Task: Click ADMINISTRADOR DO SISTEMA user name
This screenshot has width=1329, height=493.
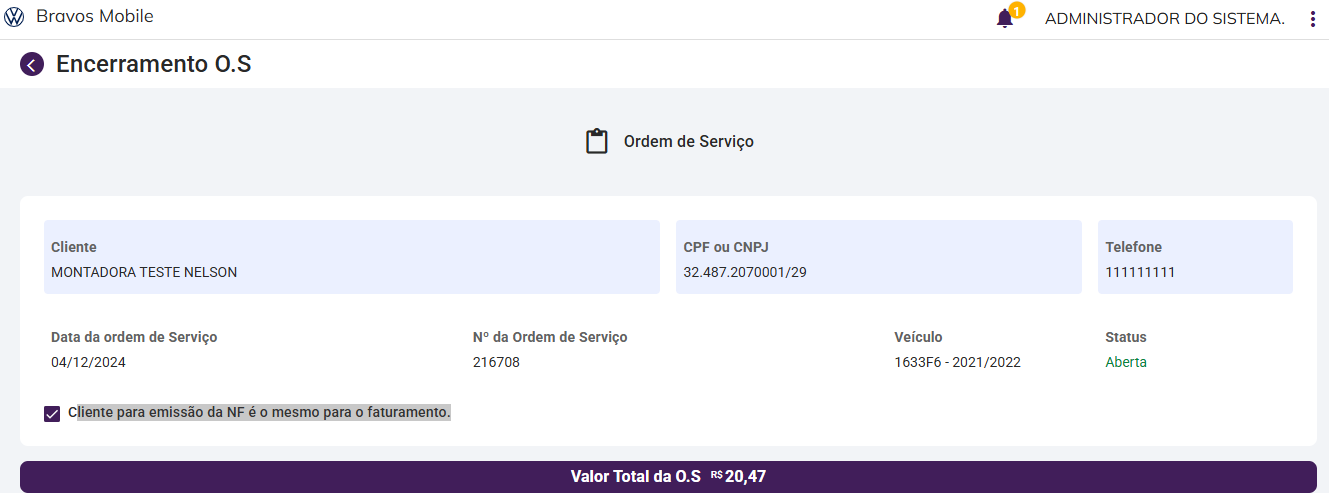Action: [x=1164, y=19]
